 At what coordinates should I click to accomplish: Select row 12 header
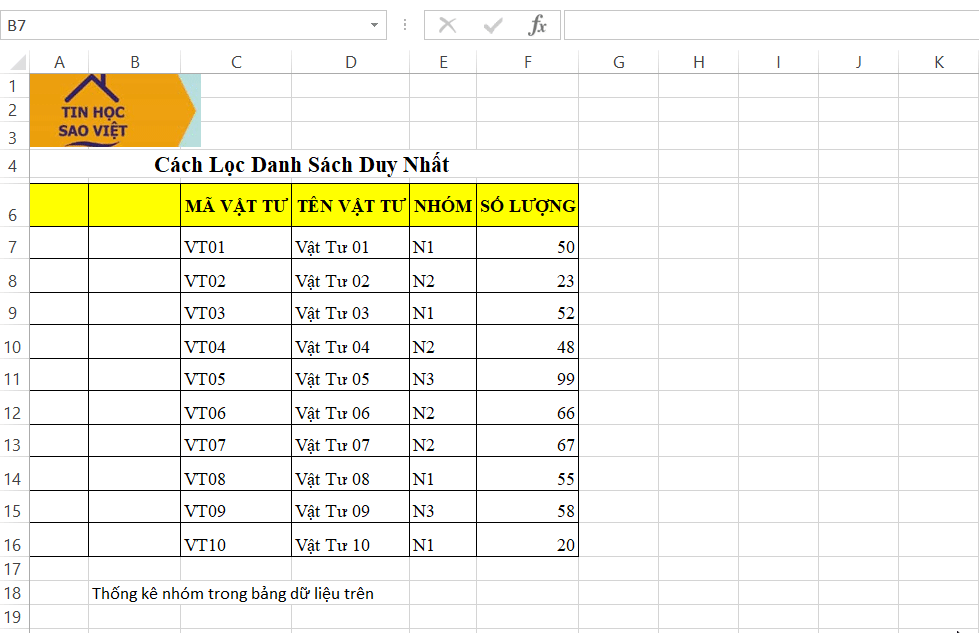(x=13, y=408)
